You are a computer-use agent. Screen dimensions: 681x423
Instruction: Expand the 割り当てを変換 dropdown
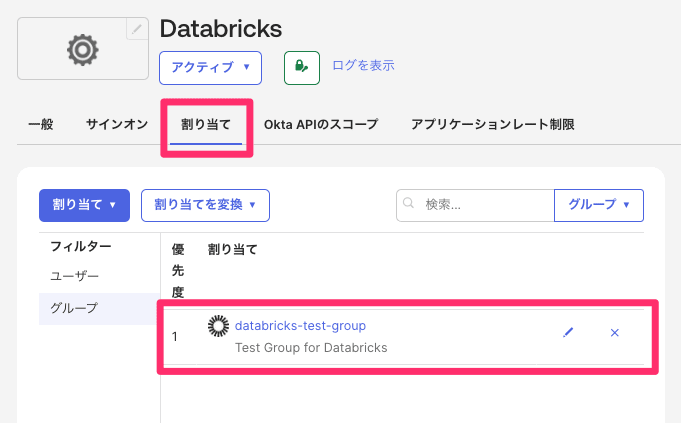click(x=205, y=205)
